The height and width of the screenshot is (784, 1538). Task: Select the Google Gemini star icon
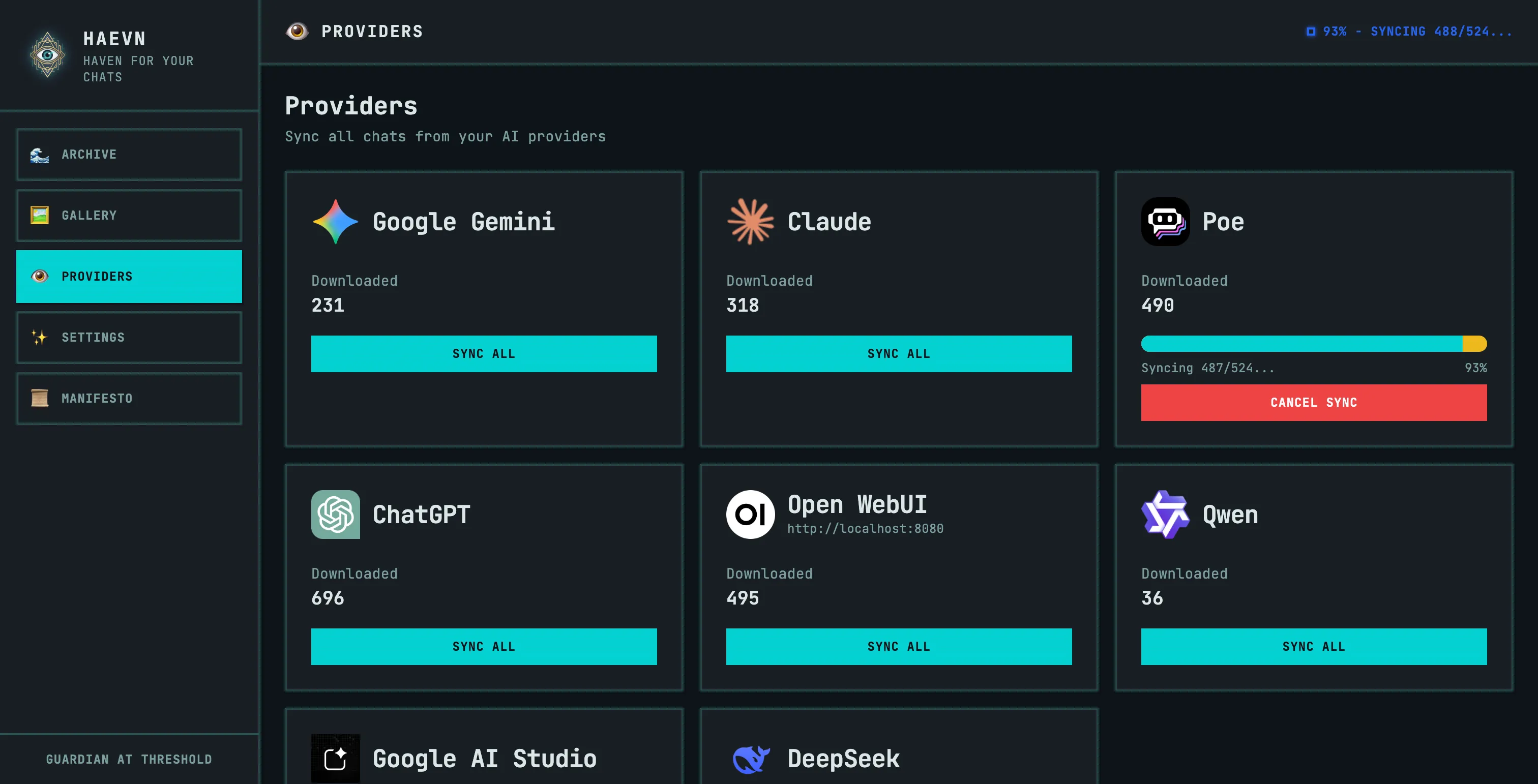point(335,221)
